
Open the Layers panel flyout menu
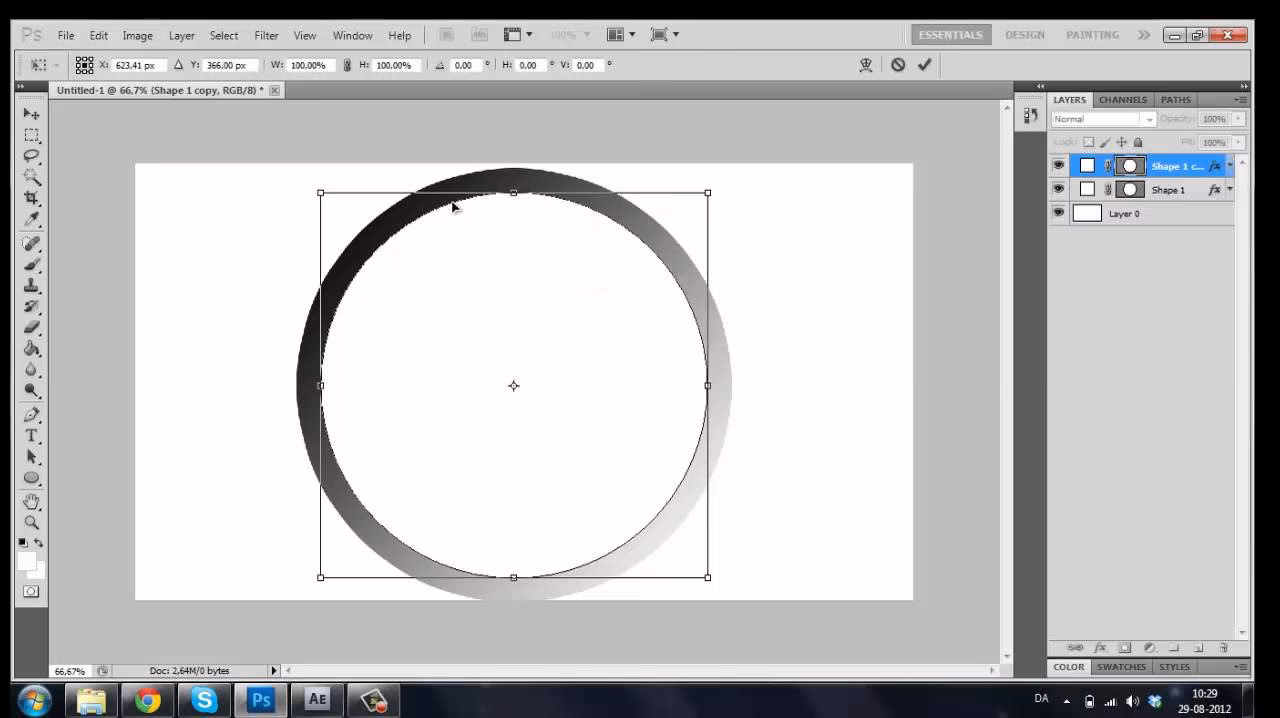pyautogui.click(x=1241, y=99)
